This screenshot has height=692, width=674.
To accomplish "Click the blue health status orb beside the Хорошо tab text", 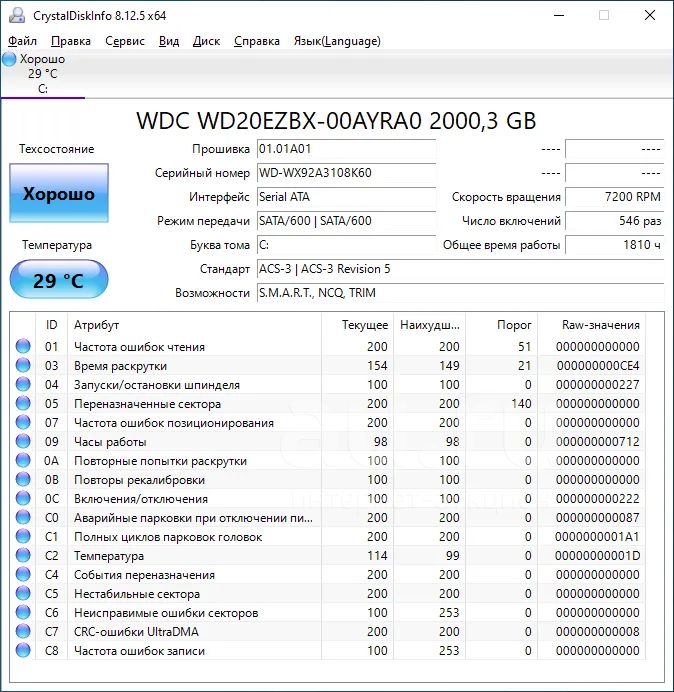I will point(9,59).
